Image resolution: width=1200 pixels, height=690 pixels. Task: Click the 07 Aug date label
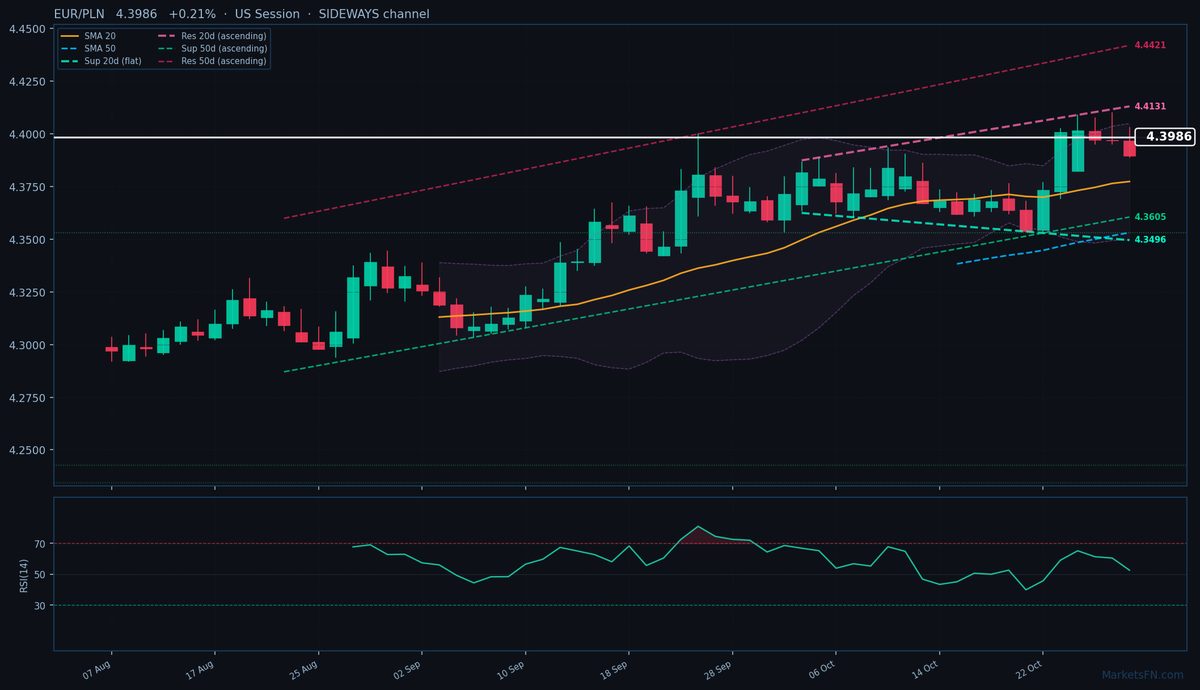(96, 669)
